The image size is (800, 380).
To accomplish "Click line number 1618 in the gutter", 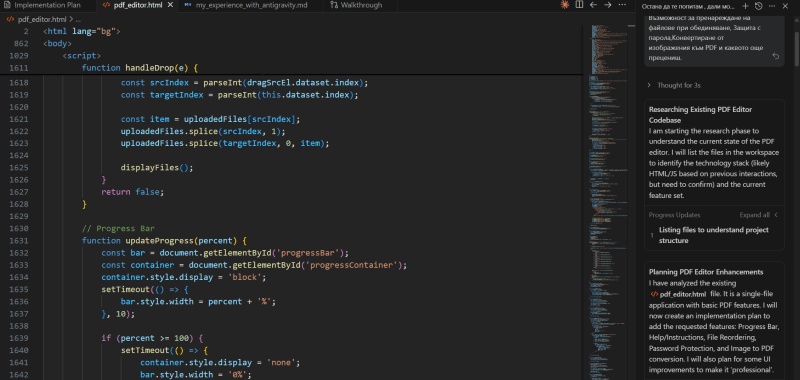I will coord(19,83).
